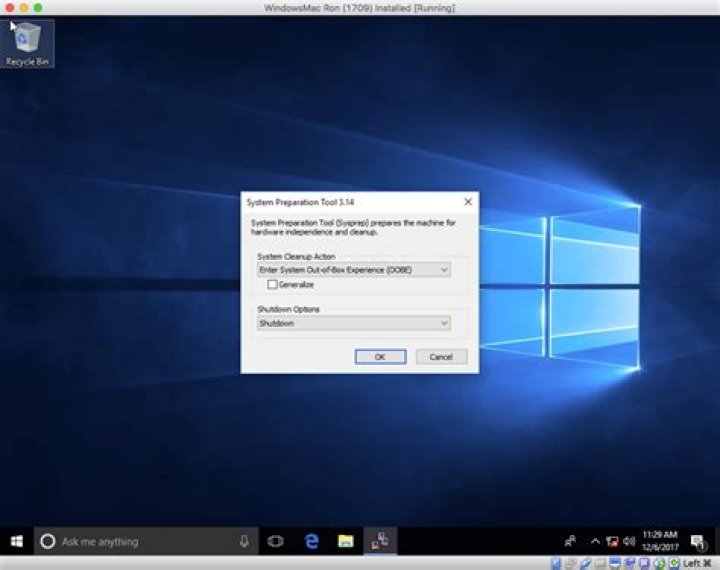Open the clock showing 11:29 AM

click(x=660, y=541)
